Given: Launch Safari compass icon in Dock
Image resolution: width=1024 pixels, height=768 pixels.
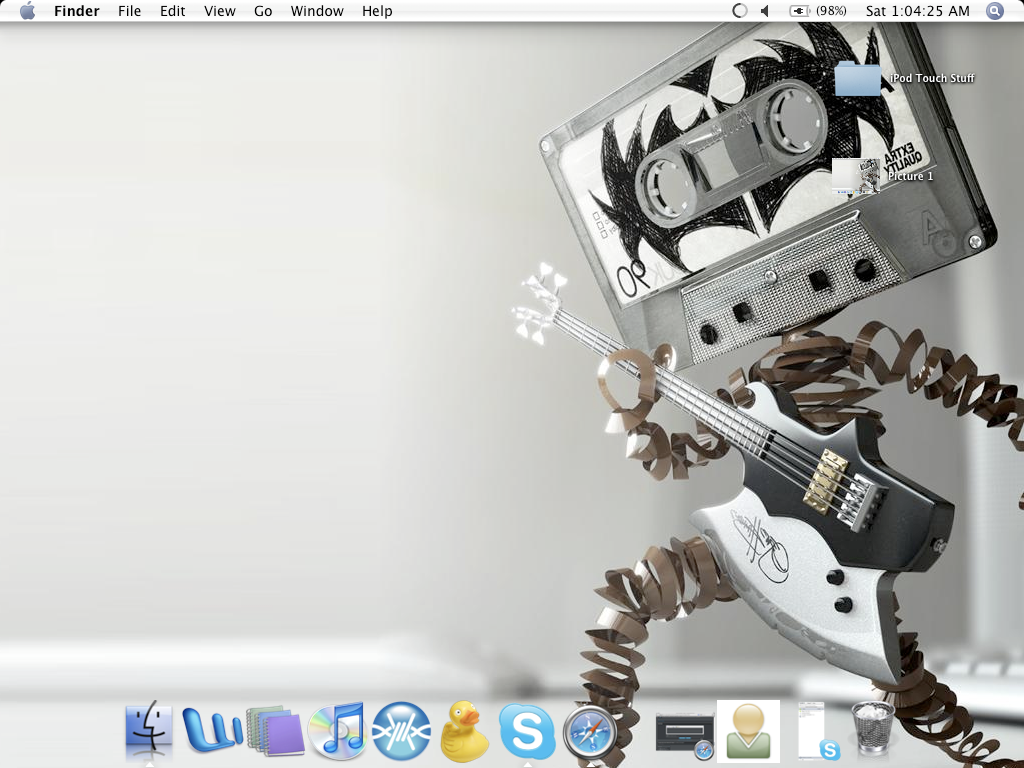Looking at the screenshot, I should click(x=590, y=733).
